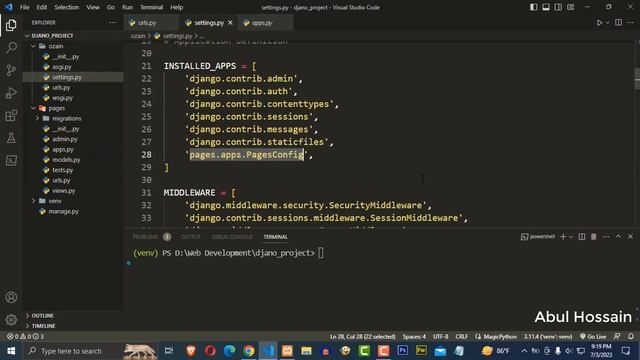The width and height of the screenshot is (640, 360).
Task: Open the Search view in activity bar
Action: pyautogui.click(x=11, y=48)
